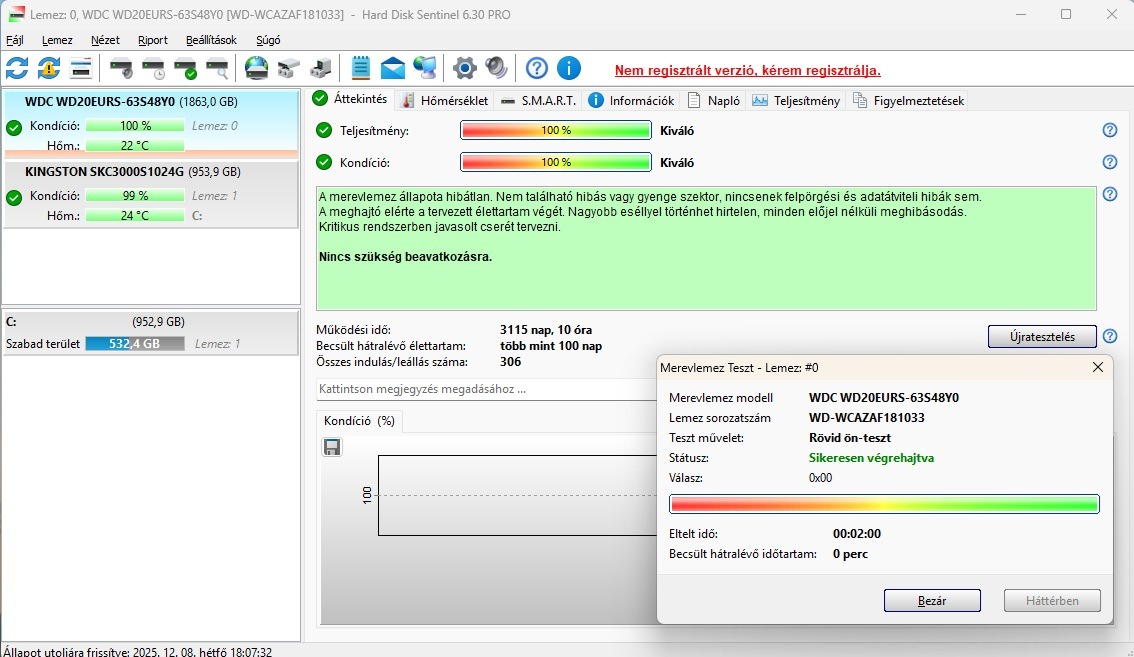
Task: Open settings with the gear icon
Action: (464, 68)
